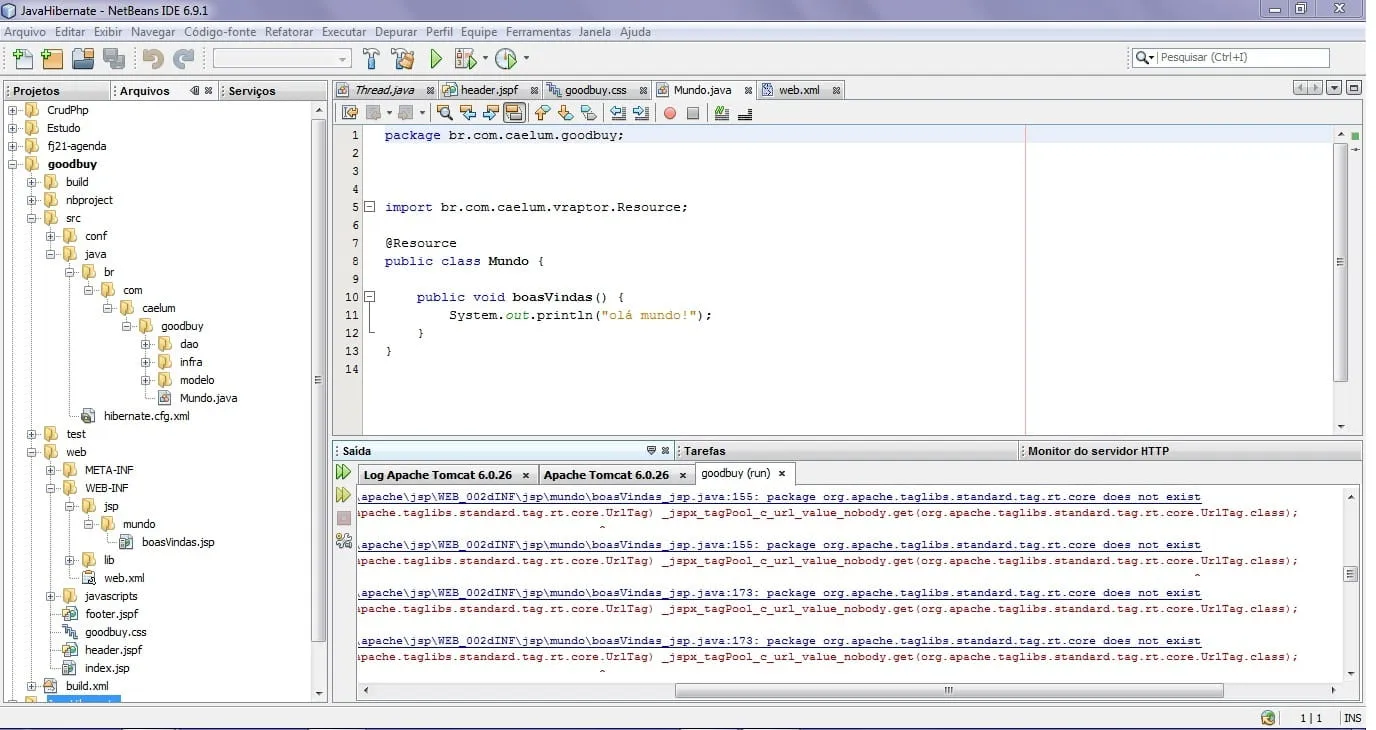Click the Debug Main Project icon
The image size is (1376, 730).
coord(465,59)
